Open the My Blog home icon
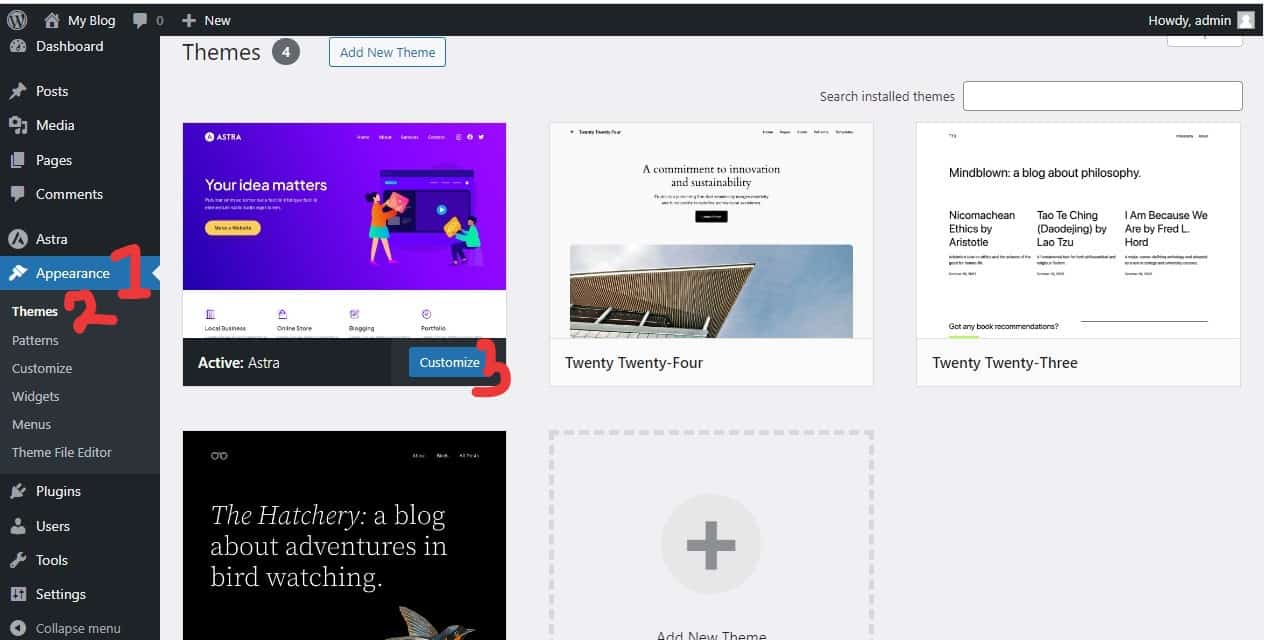 point(52,20)
